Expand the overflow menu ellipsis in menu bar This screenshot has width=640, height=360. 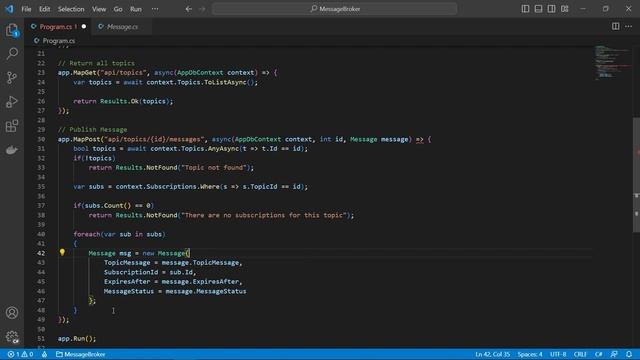[155, 9]
